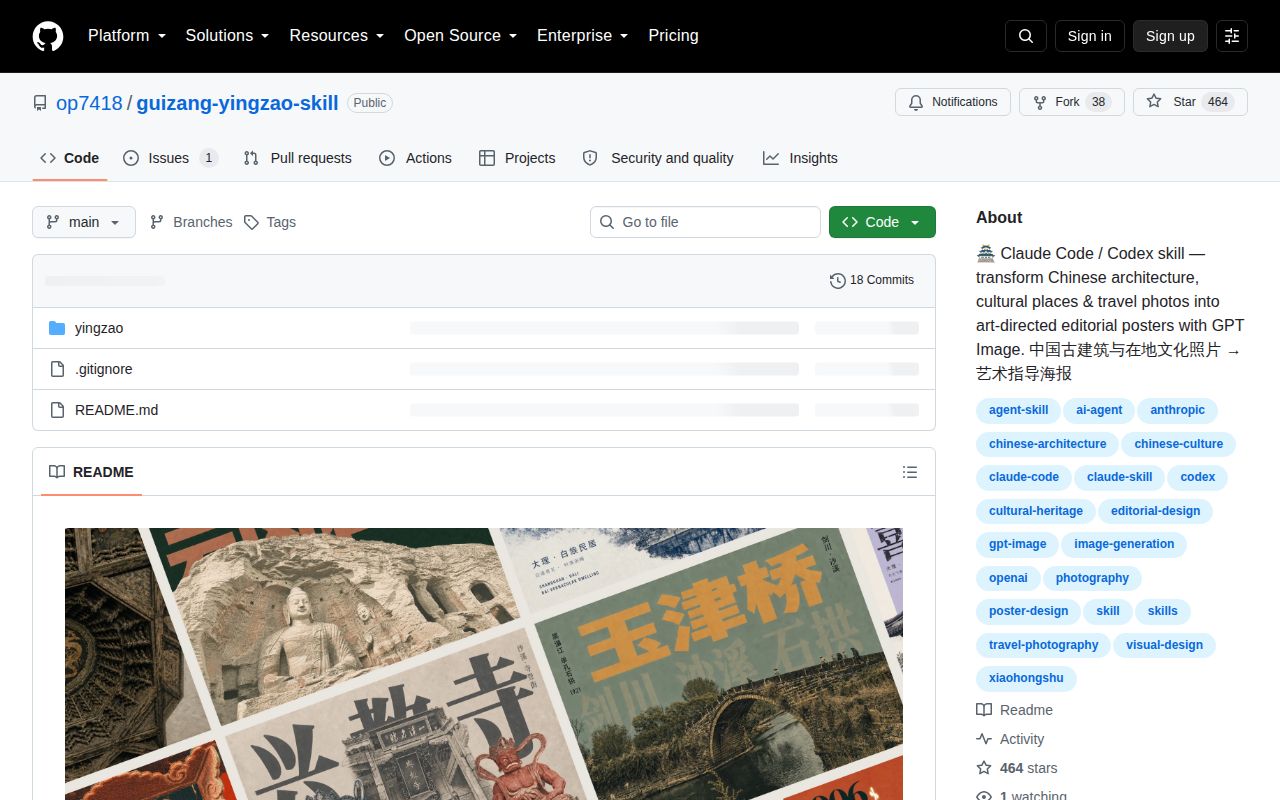Open the Activity pulse link
This screenshot has width=1280, height=800.
pos(1010,739)
